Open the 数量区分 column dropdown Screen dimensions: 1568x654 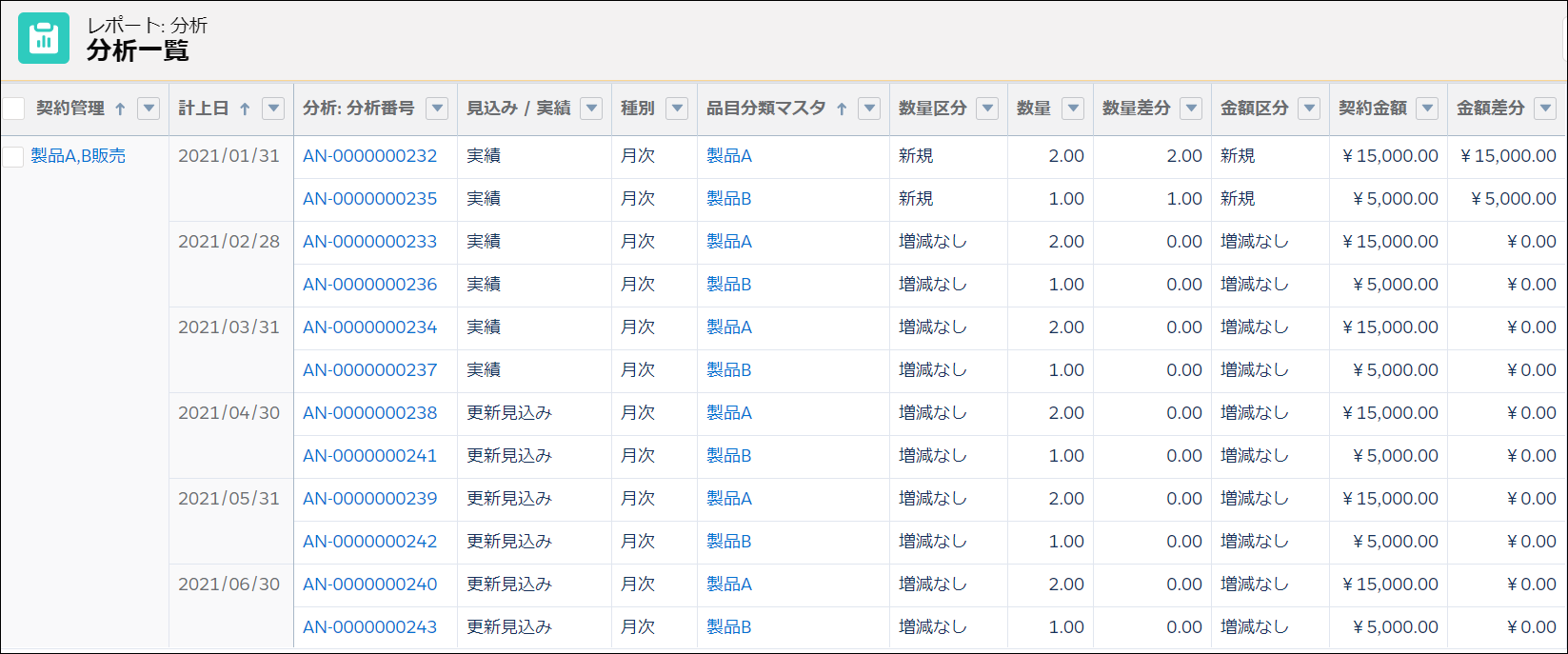point(987,109)
